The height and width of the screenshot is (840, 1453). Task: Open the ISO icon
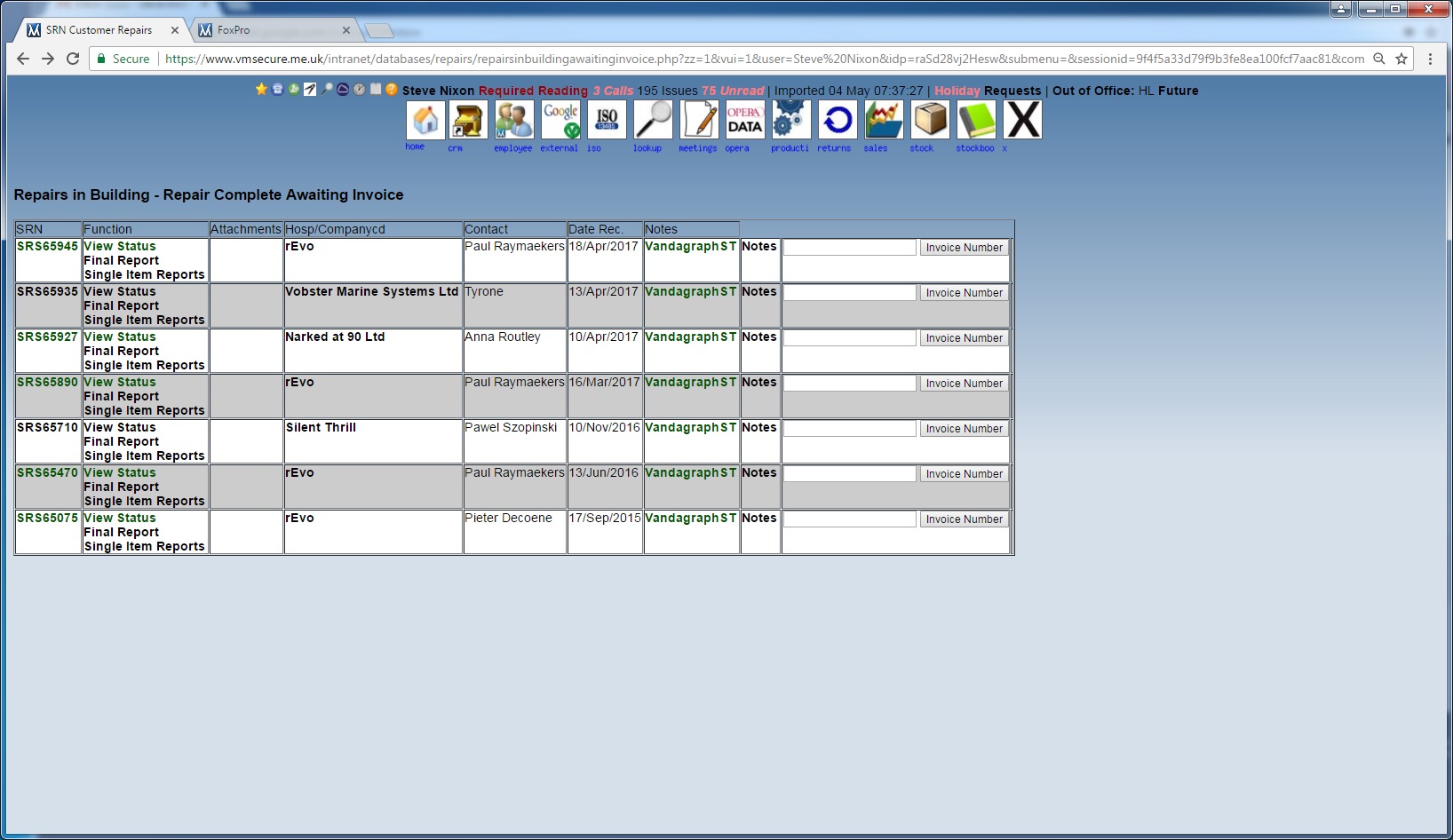pos(607,120)
